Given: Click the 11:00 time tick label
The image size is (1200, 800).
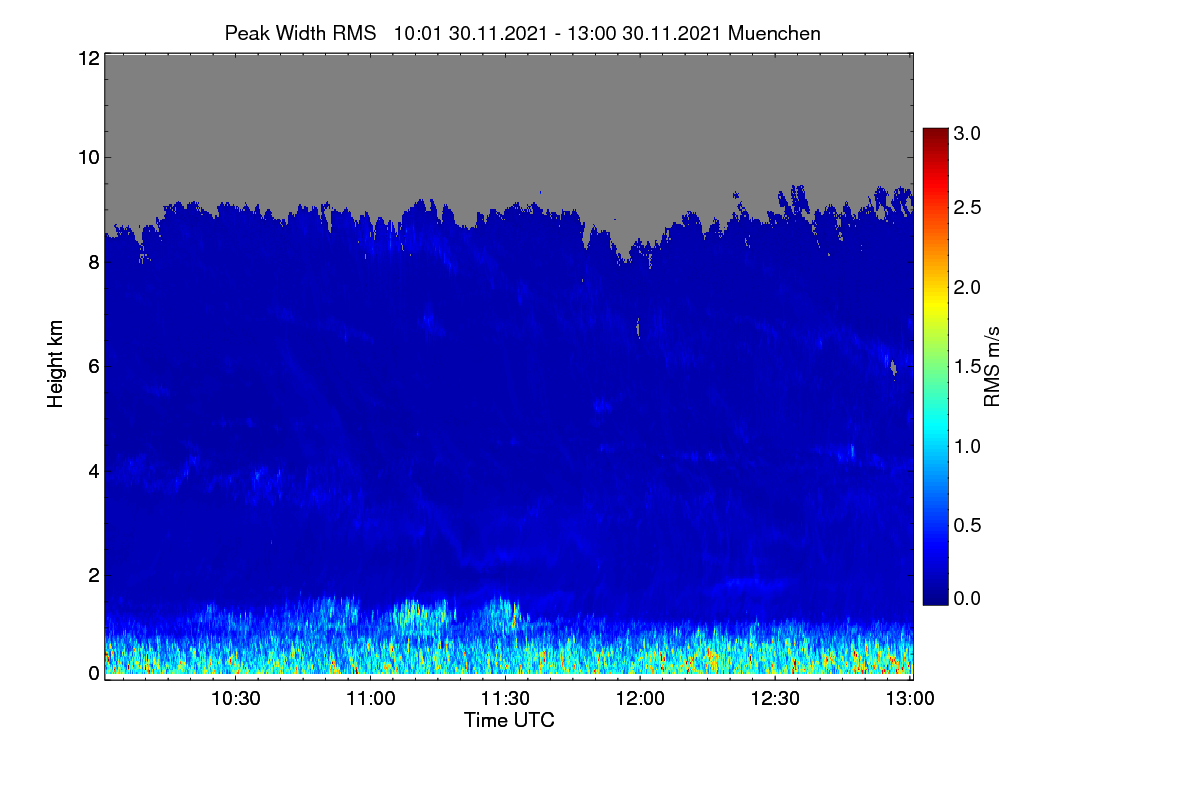Looking at the screenshot, I should tap(371, 699).
